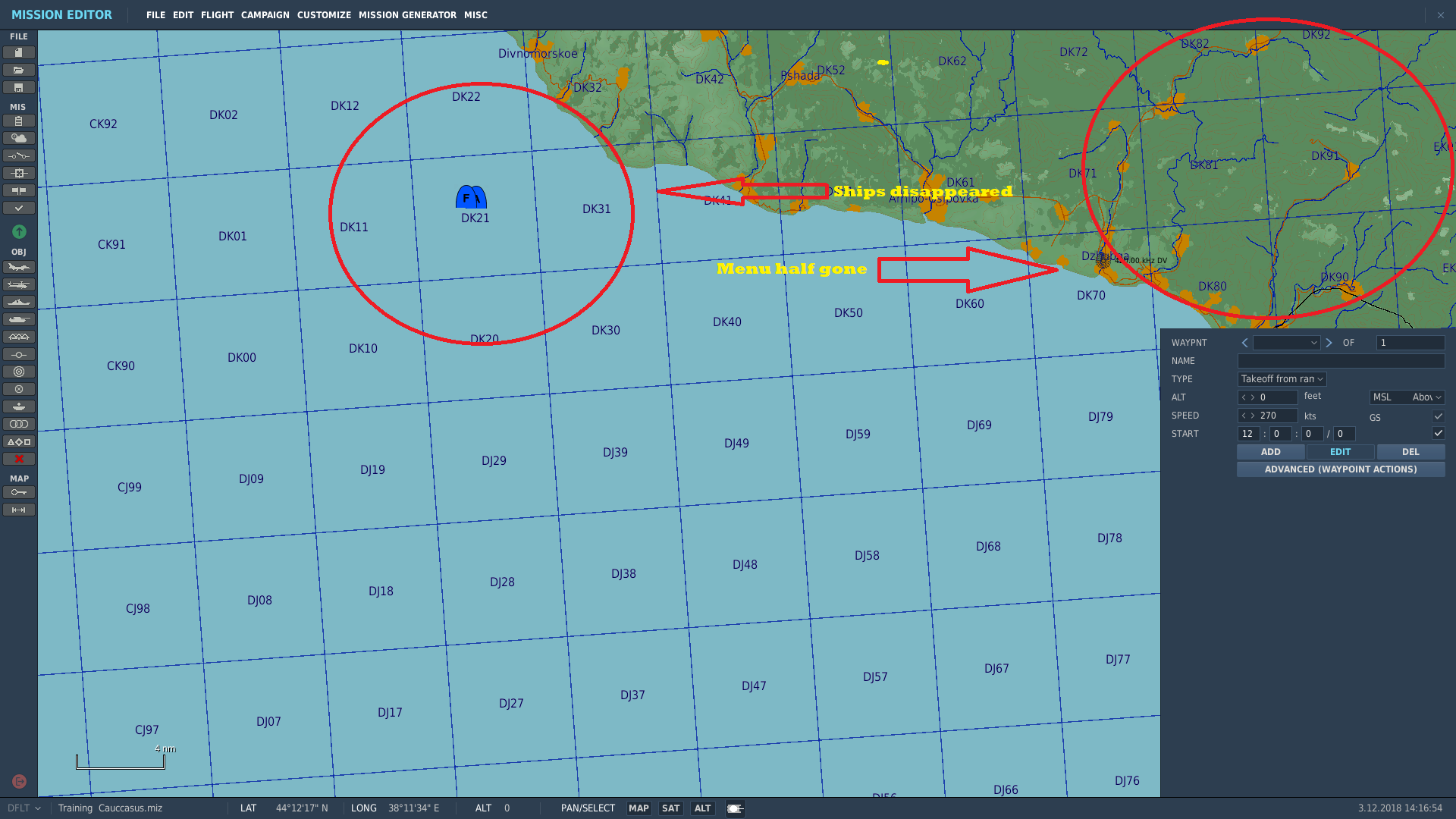Click the EDIT waypoint button
The width and height of the screenshot is (1456, 819).
[x=1340, y=452]
